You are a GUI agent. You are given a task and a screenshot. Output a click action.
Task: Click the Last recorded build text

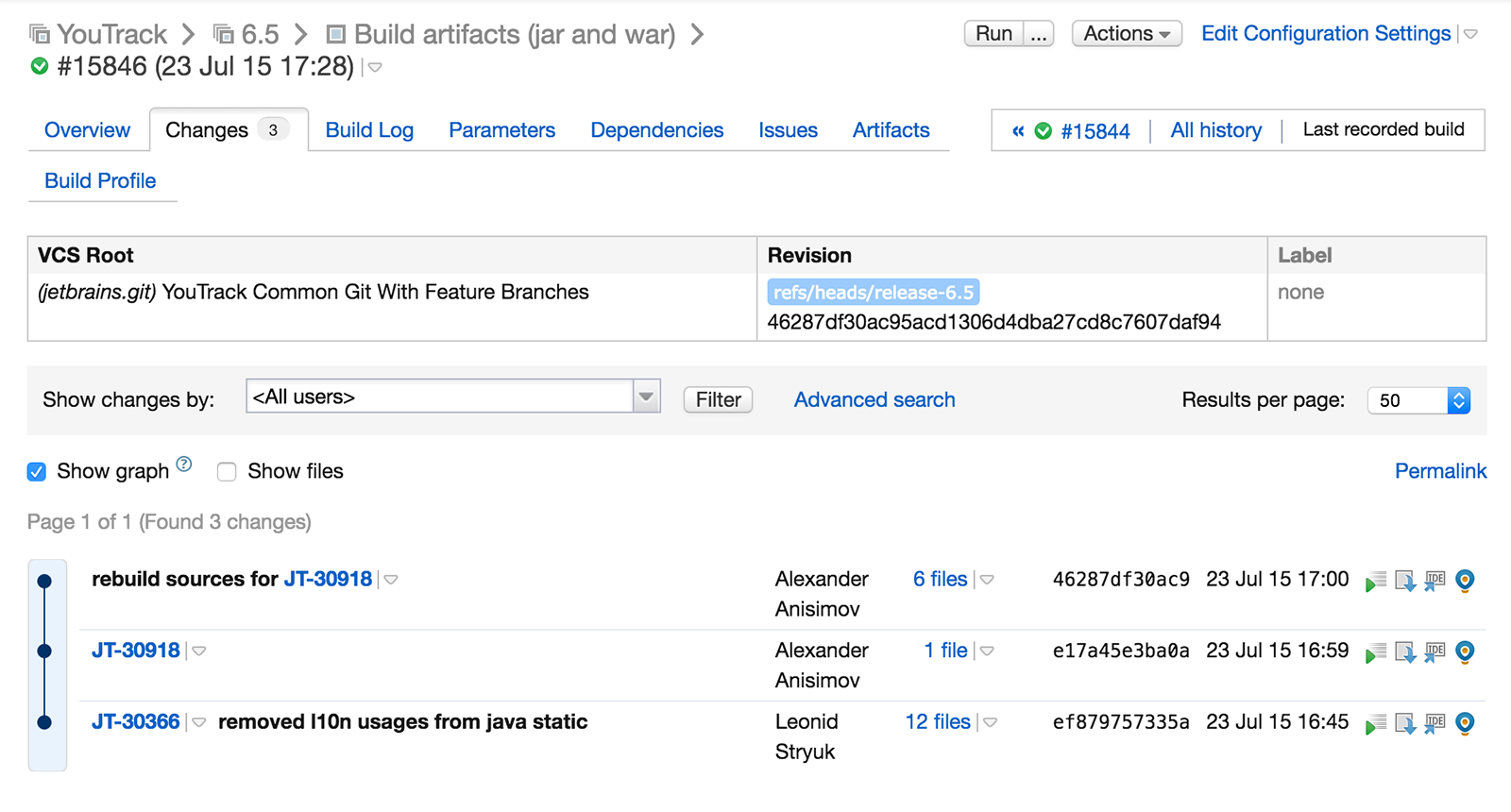pyautogui.click(x=1384, y=129)
